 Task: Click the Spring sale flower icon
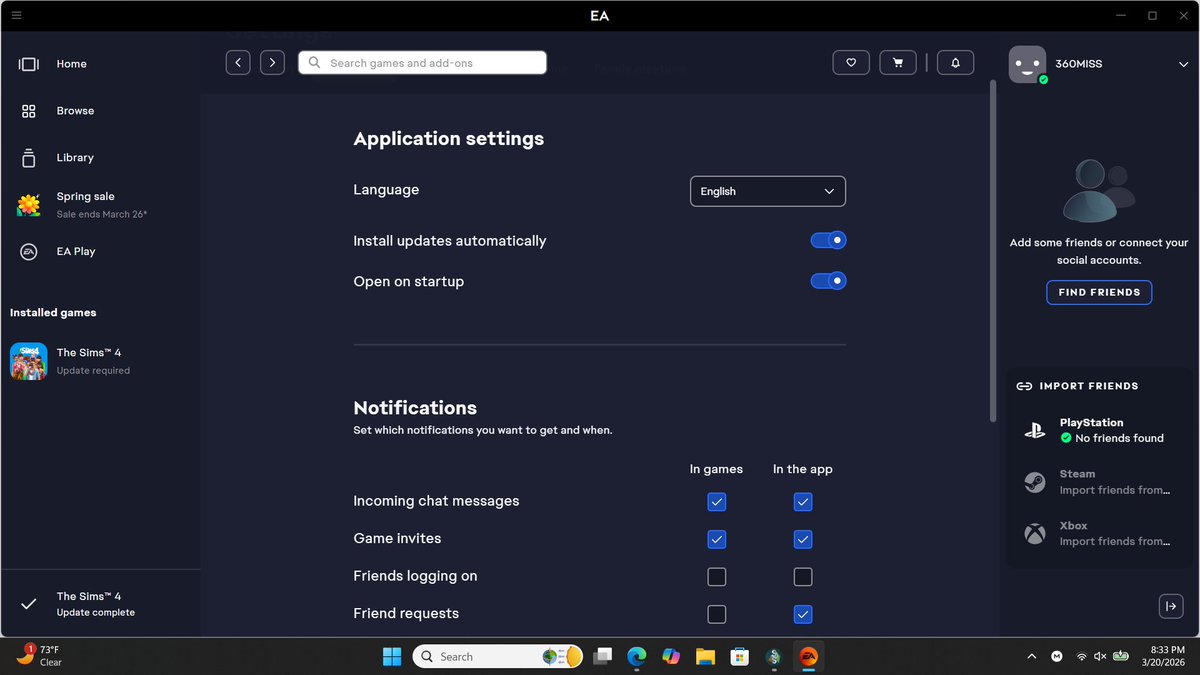(29, 205)
